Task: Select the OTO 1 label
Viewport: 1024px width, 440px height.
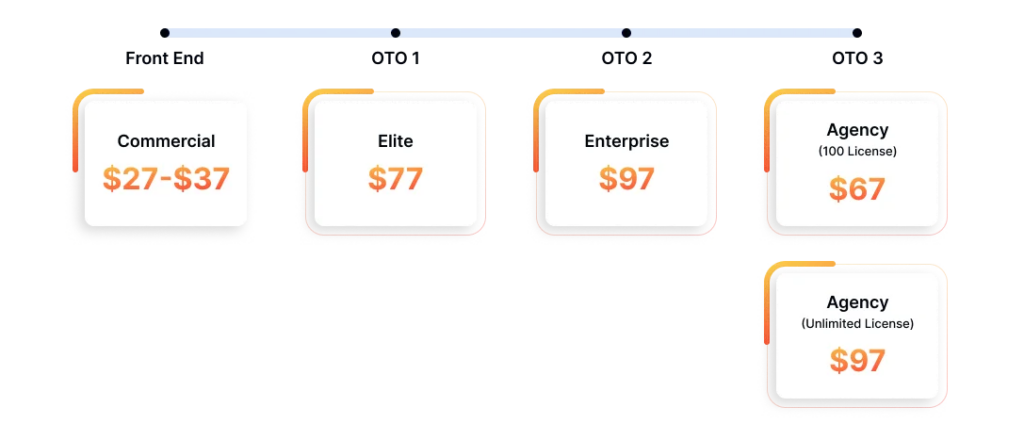Action: 395,58
